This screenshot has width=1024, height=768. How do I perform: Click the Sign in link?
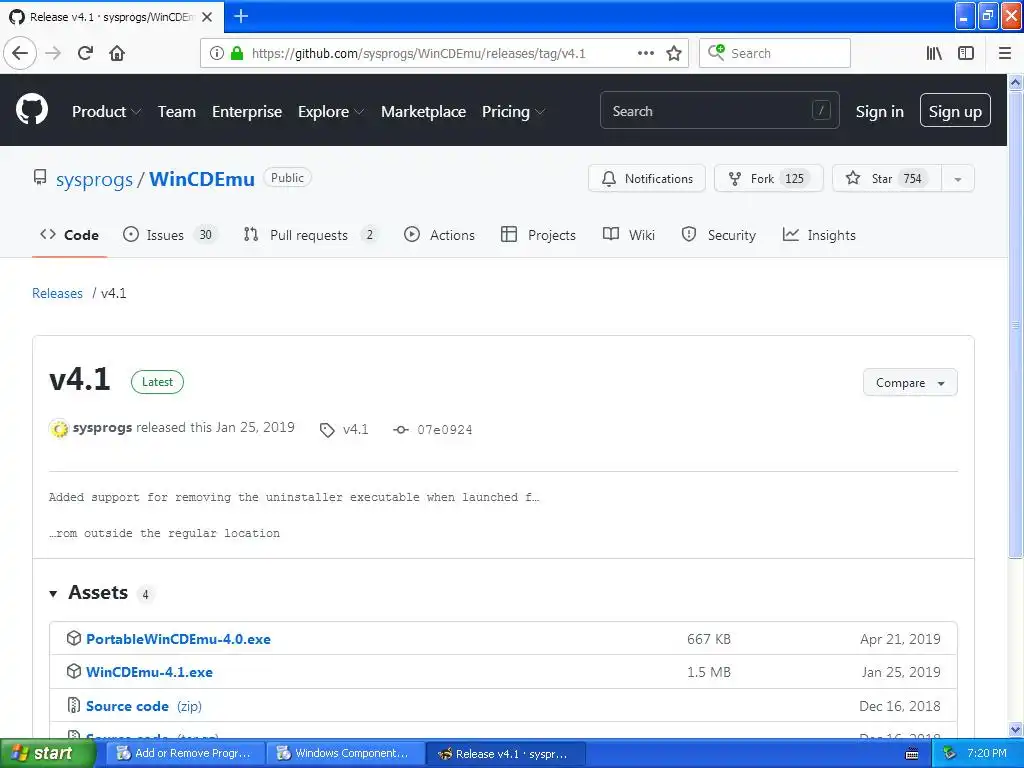880,112
